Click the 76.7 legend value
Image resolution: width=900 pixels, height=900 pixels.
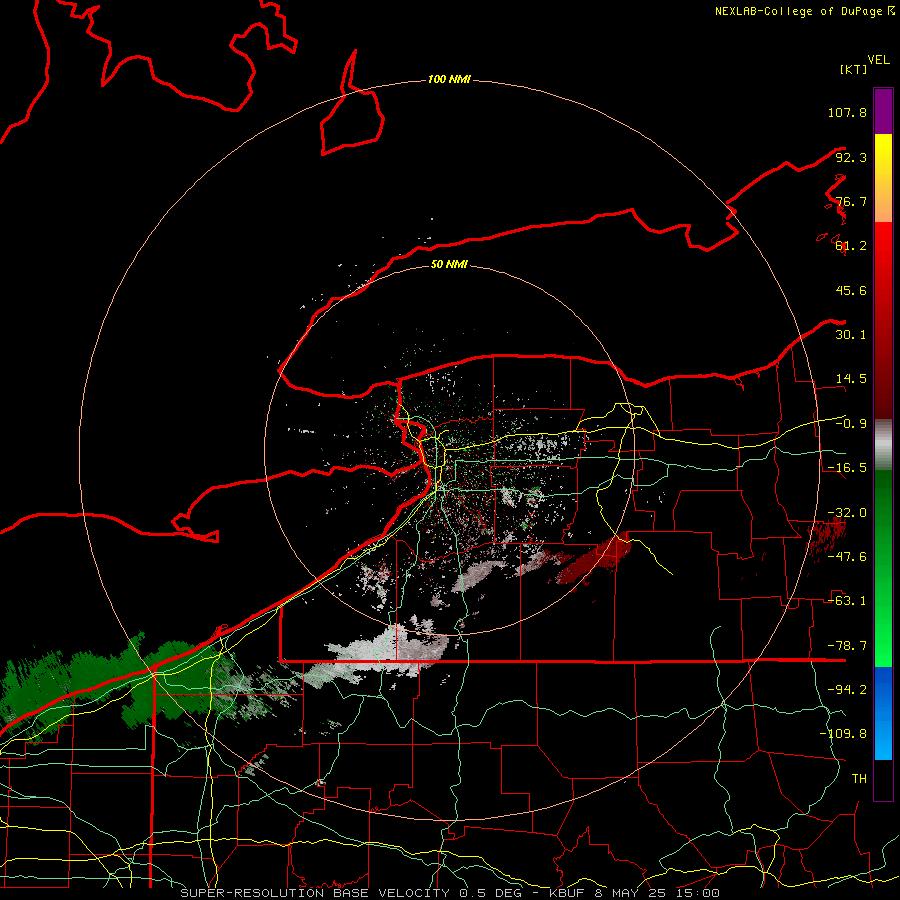pyautogui.click(x=851, y=201)
